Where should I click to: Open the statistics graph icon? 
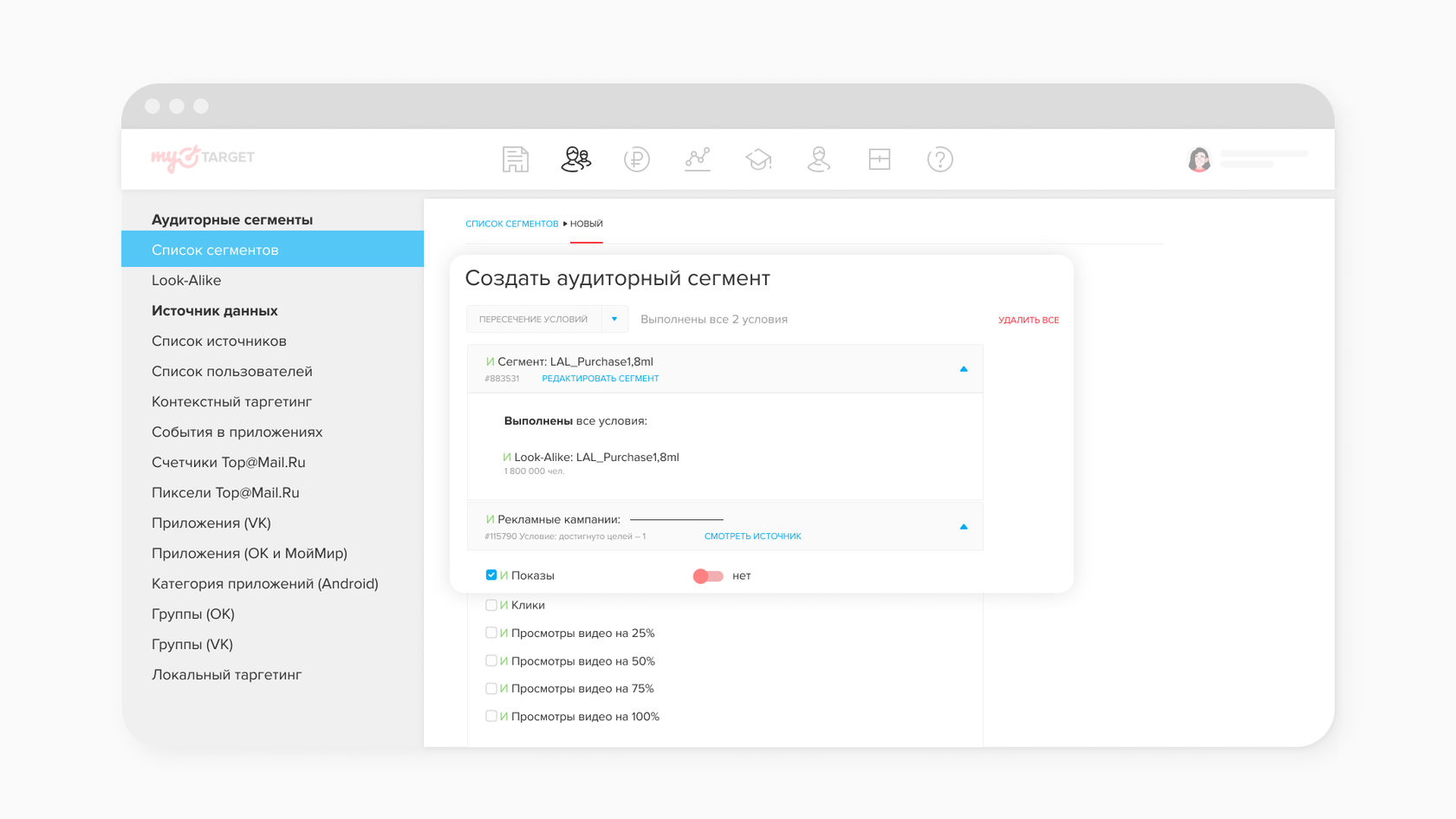click(697, 159)
